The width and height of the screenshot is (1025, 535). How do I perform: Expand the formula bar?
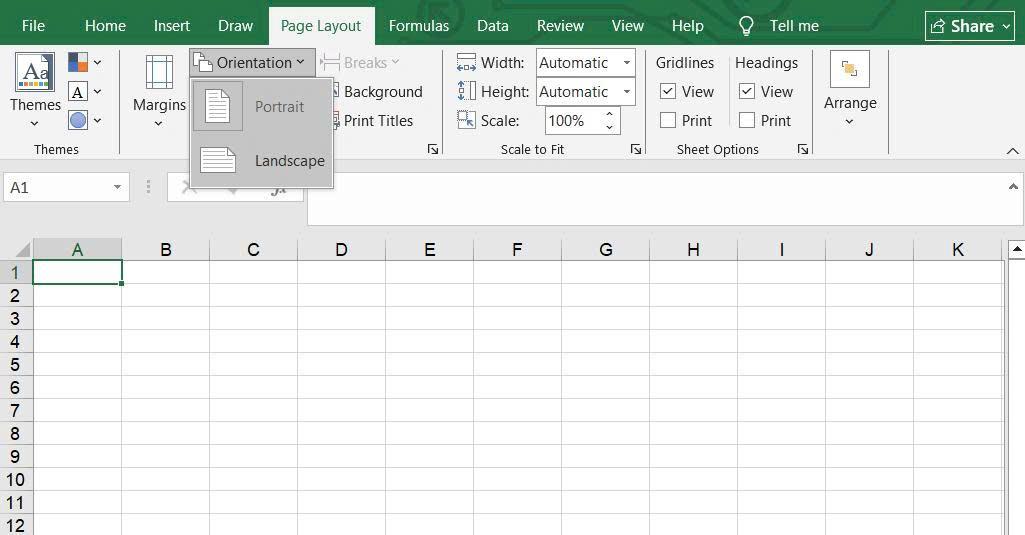[1013, 186]
